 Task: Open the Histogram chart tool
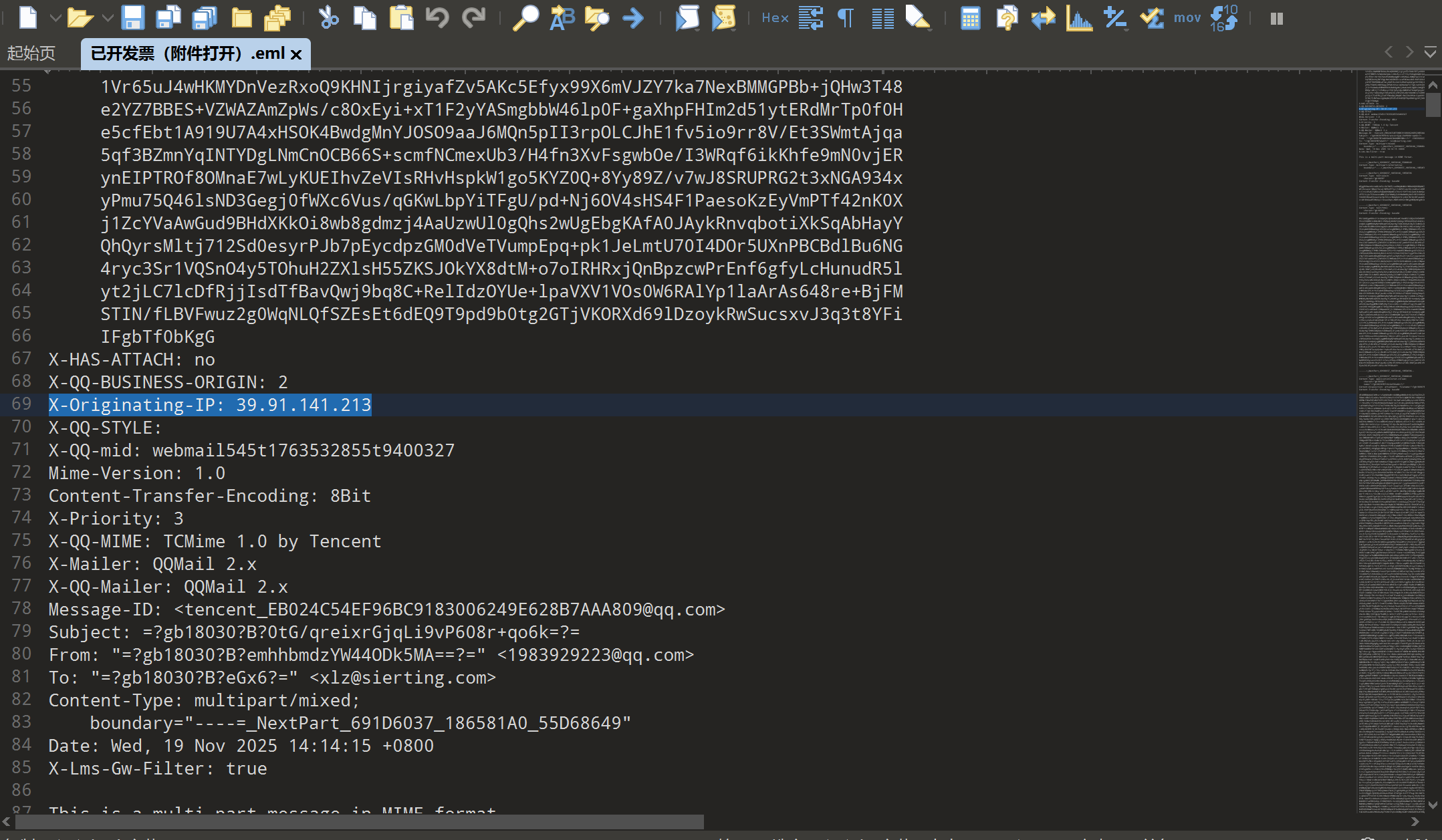tap(1079, 18)
